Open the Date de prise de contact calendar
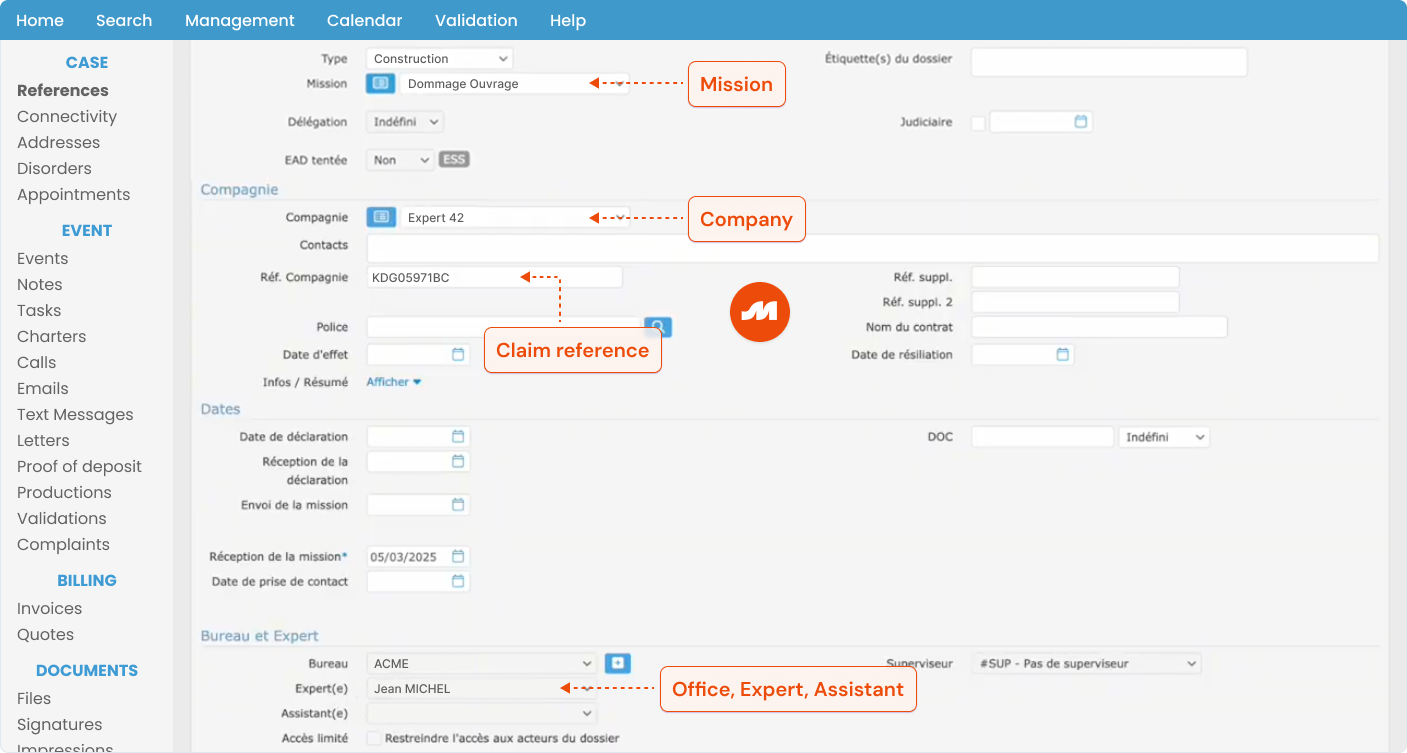Screen dimensions: 1407x753 coord(458,581)
